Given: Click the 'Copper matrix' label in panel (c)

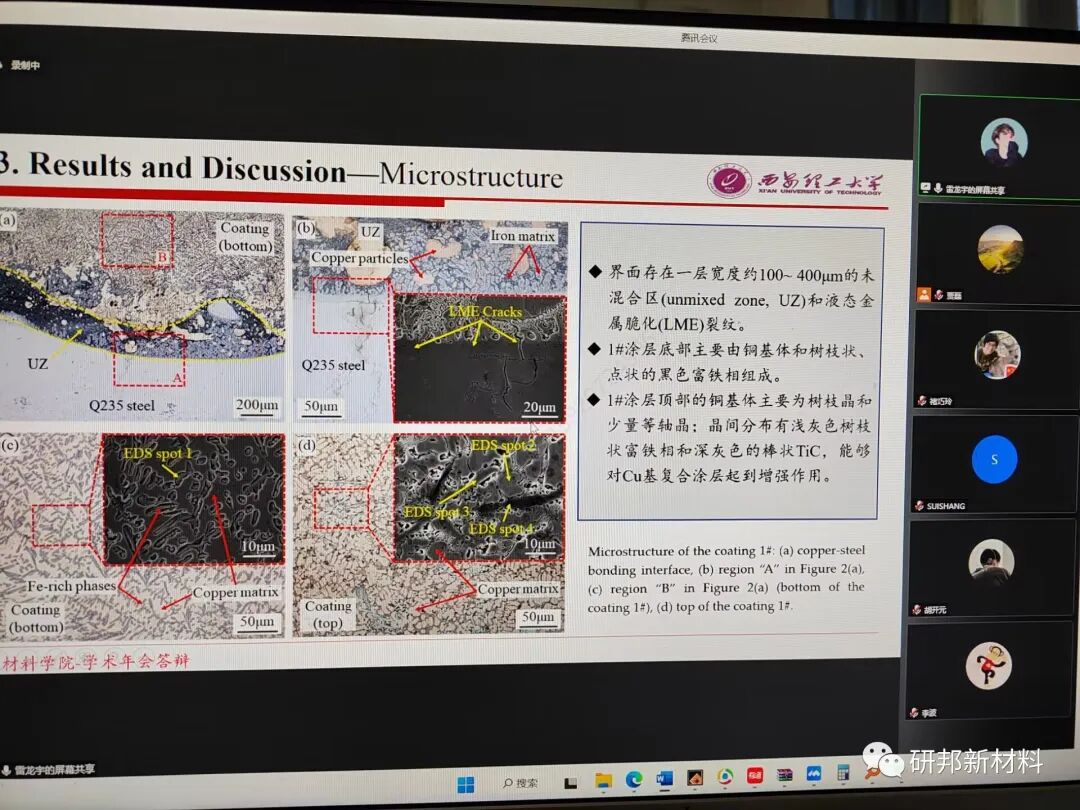Looking at the screenshot, I should point(236,592).
